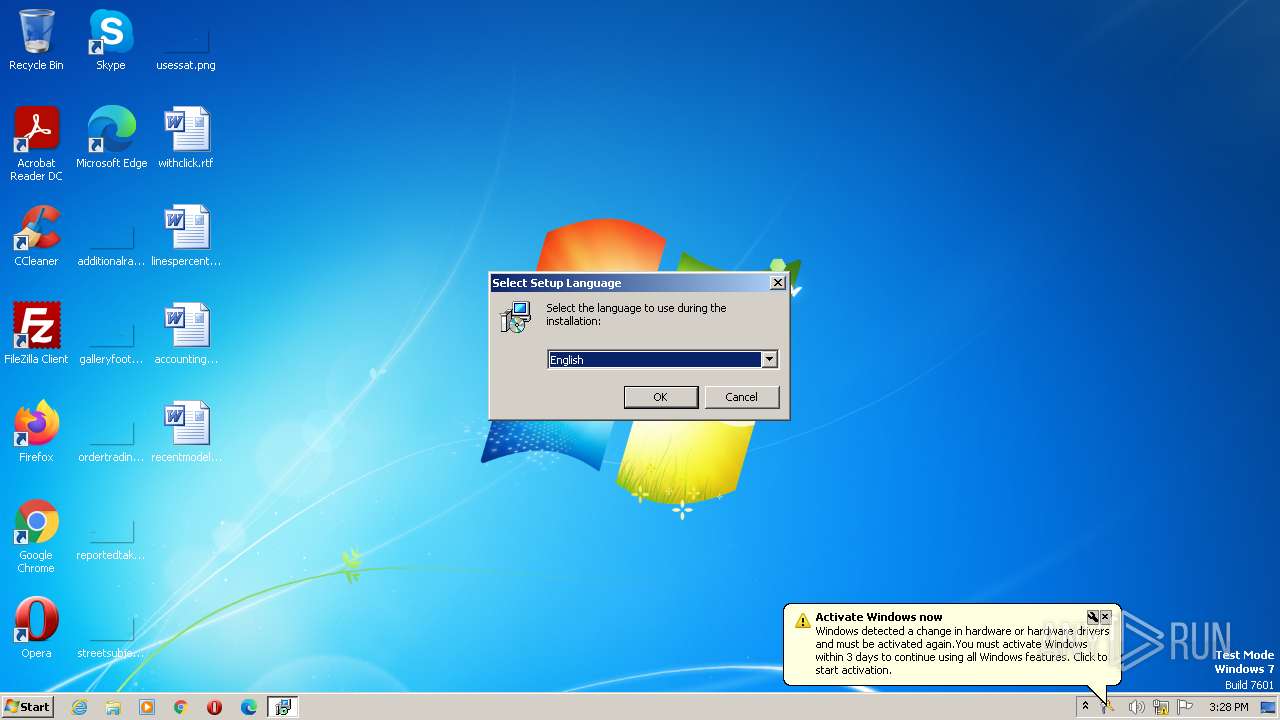Cancel the setup language dialog
Viewport: 1280px width, 720px height.
click(x=741, y=397)
